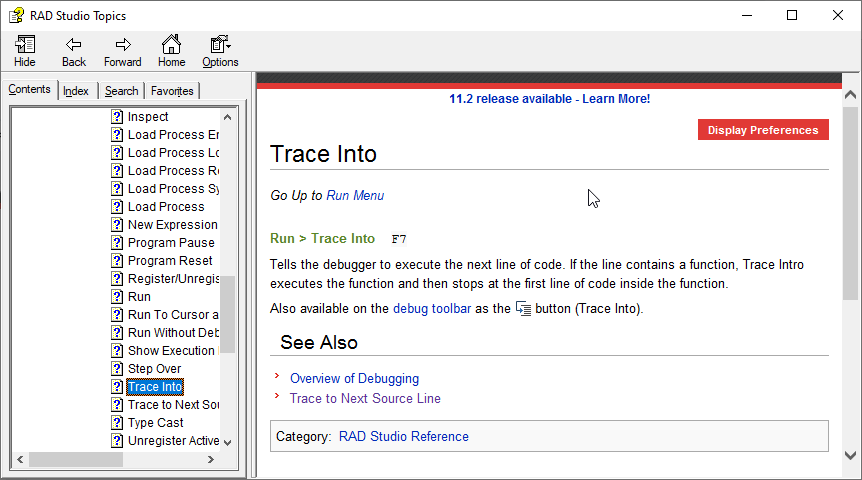Open the Overview of Debugging link
This screenshot has width=862, height=480.
[x=355, y=378]
